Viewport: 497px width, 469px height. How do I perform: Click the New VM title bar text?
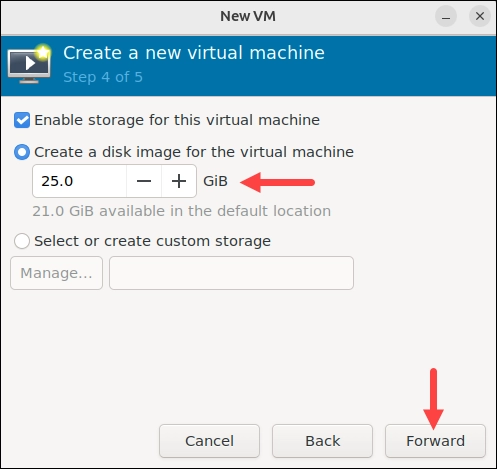(248, 16)
